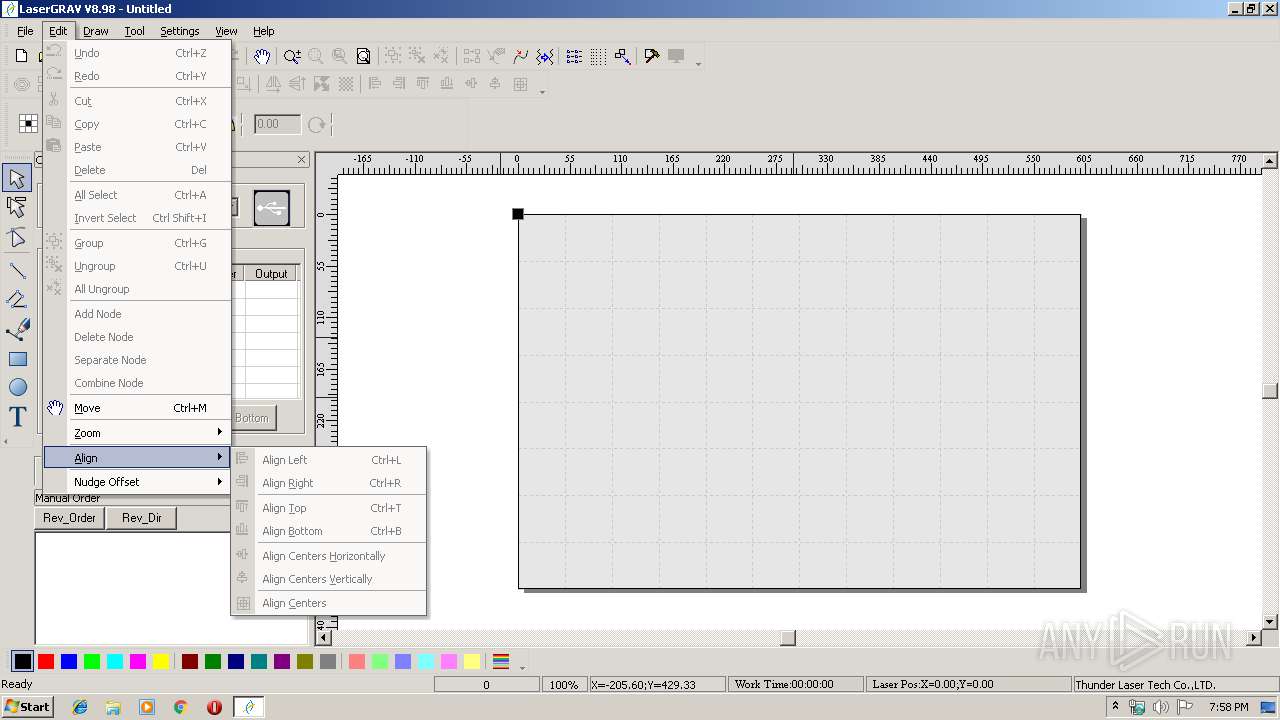Choose Move in the Edit menu
1280x720 pixels.
[137, 408]
